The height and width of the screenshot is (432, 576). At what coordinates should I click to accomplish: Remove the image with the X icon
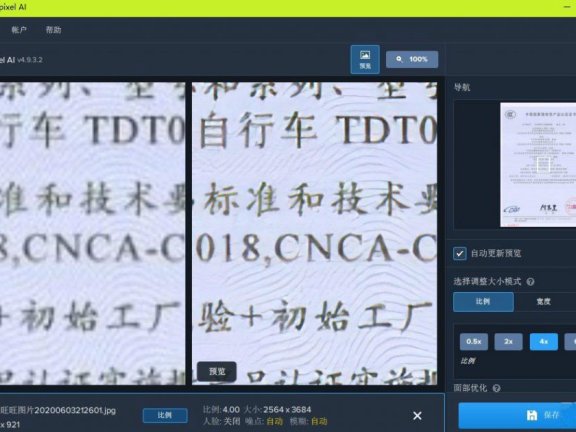[417, 415]
